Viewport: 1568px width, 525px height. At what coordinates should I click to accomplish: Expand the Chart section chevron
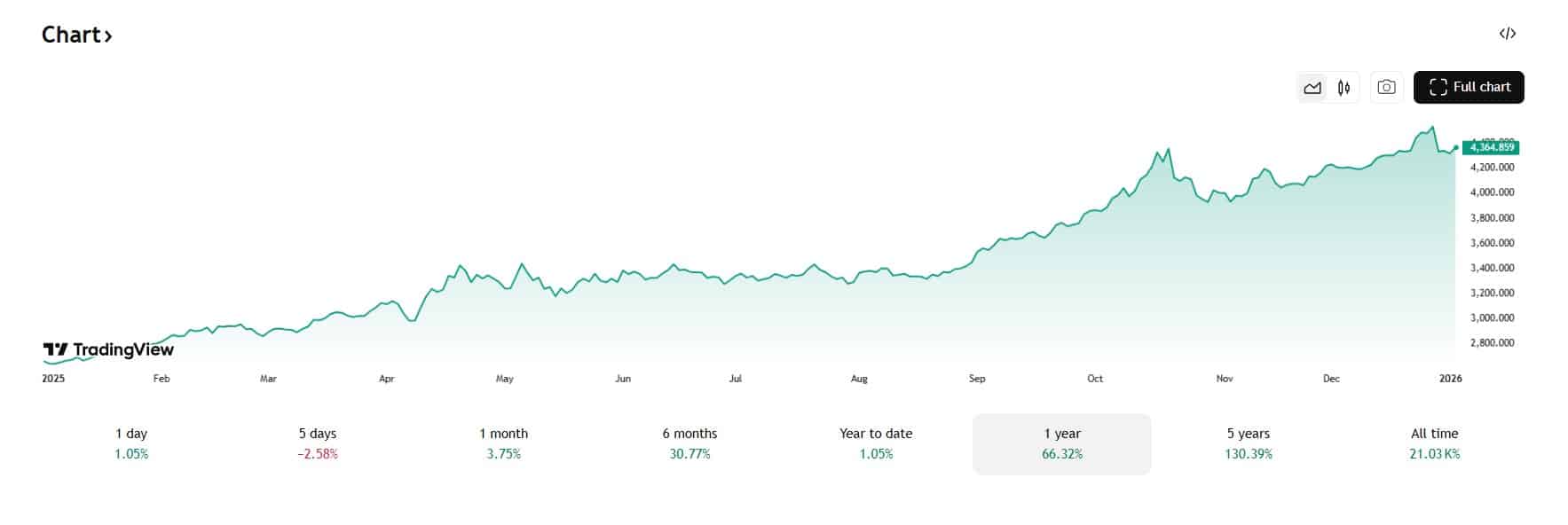pyautogui.click(x=110, y=36)
